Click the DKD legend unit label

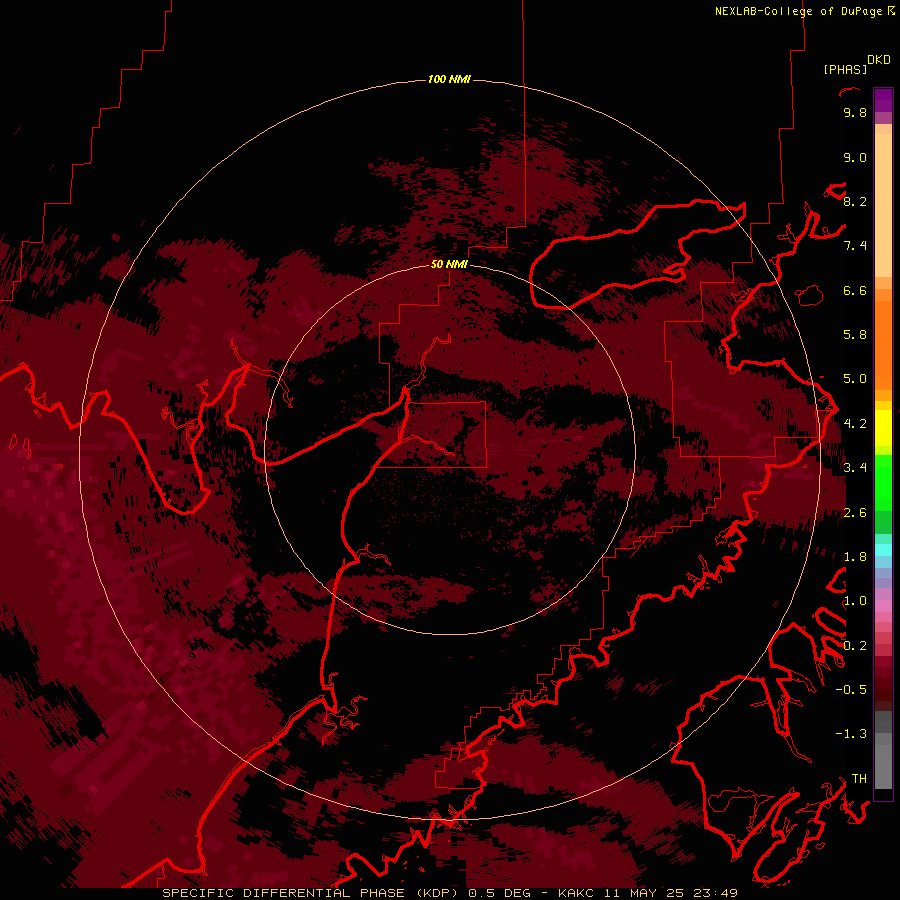pyautogui.click(x=879, y=60)
